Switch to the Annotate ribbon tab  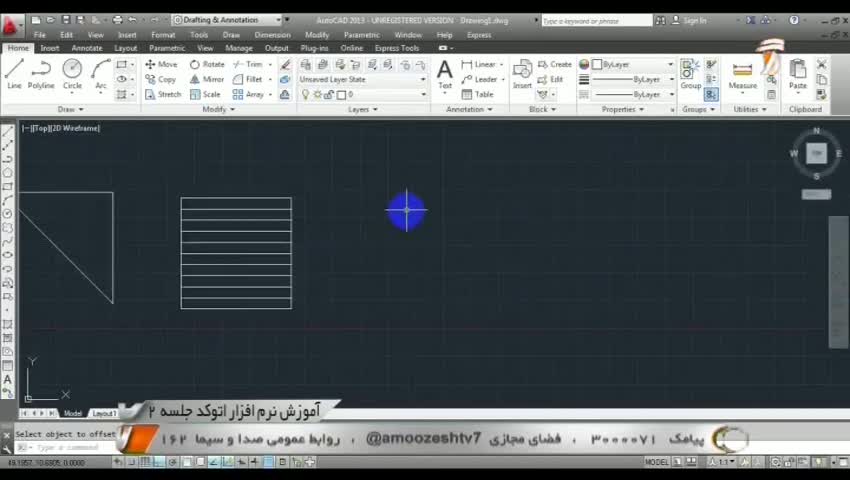click(x=87, y=48)
